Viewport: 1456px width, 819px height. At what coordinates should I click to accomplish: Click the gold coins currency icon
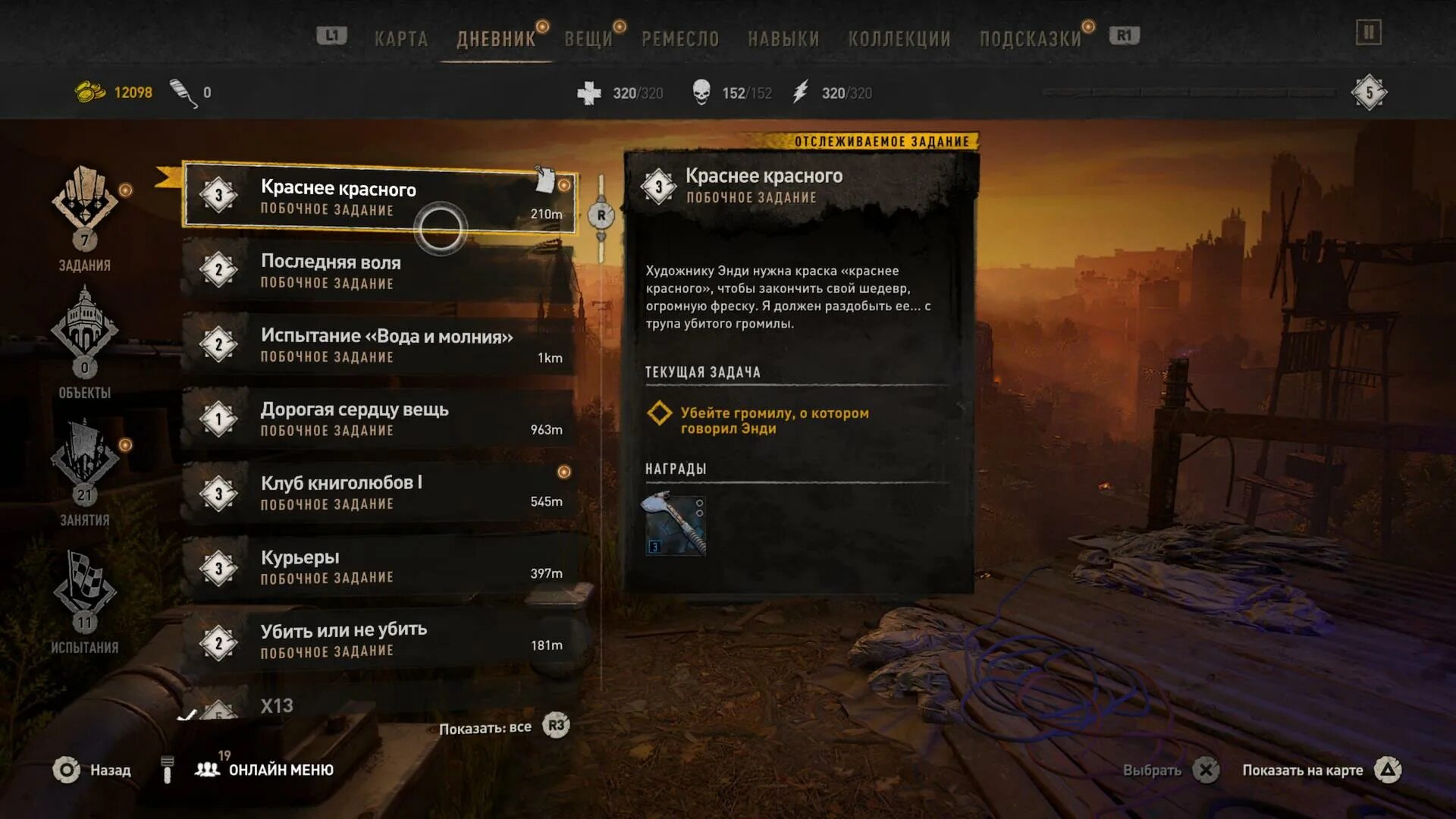tap(90, 93)
